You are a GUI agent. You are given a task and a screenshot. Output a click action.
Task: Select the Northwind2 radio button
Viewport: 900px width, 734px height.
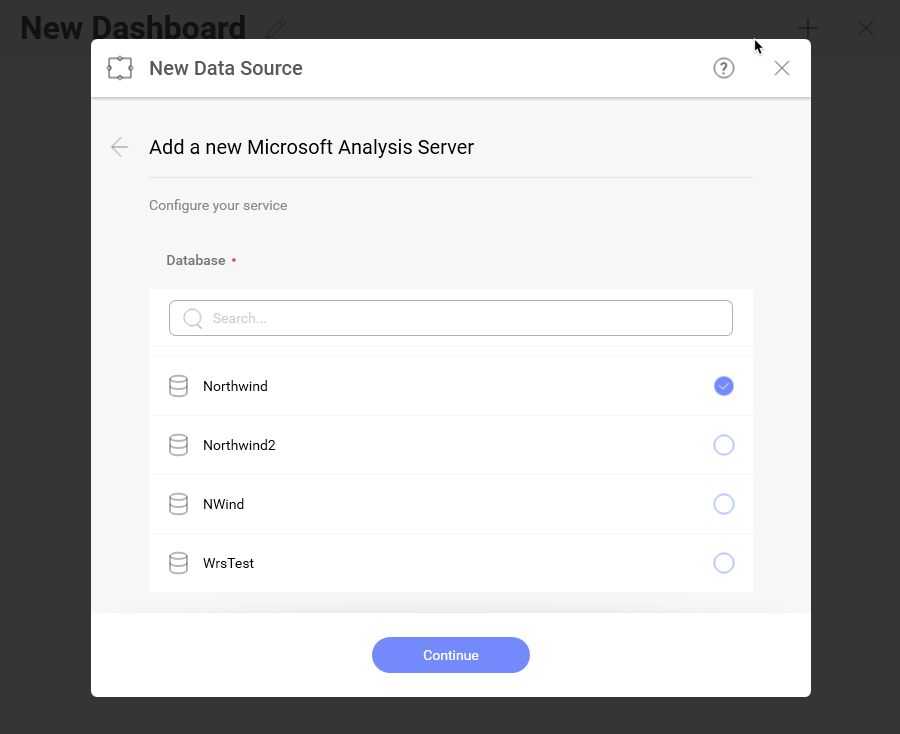(723, 445)
